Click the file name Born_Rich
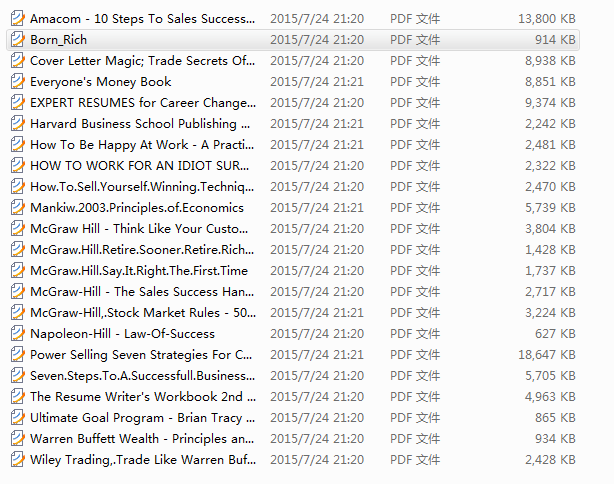Screen dimensions: 614x484 (x=59, y=40)
